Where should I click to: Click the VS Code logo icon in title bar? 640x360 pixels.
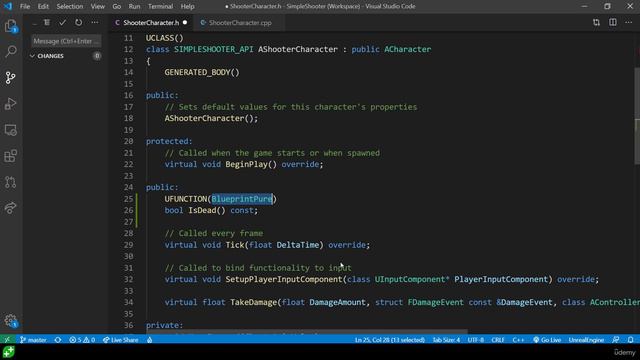click(8, 6)
